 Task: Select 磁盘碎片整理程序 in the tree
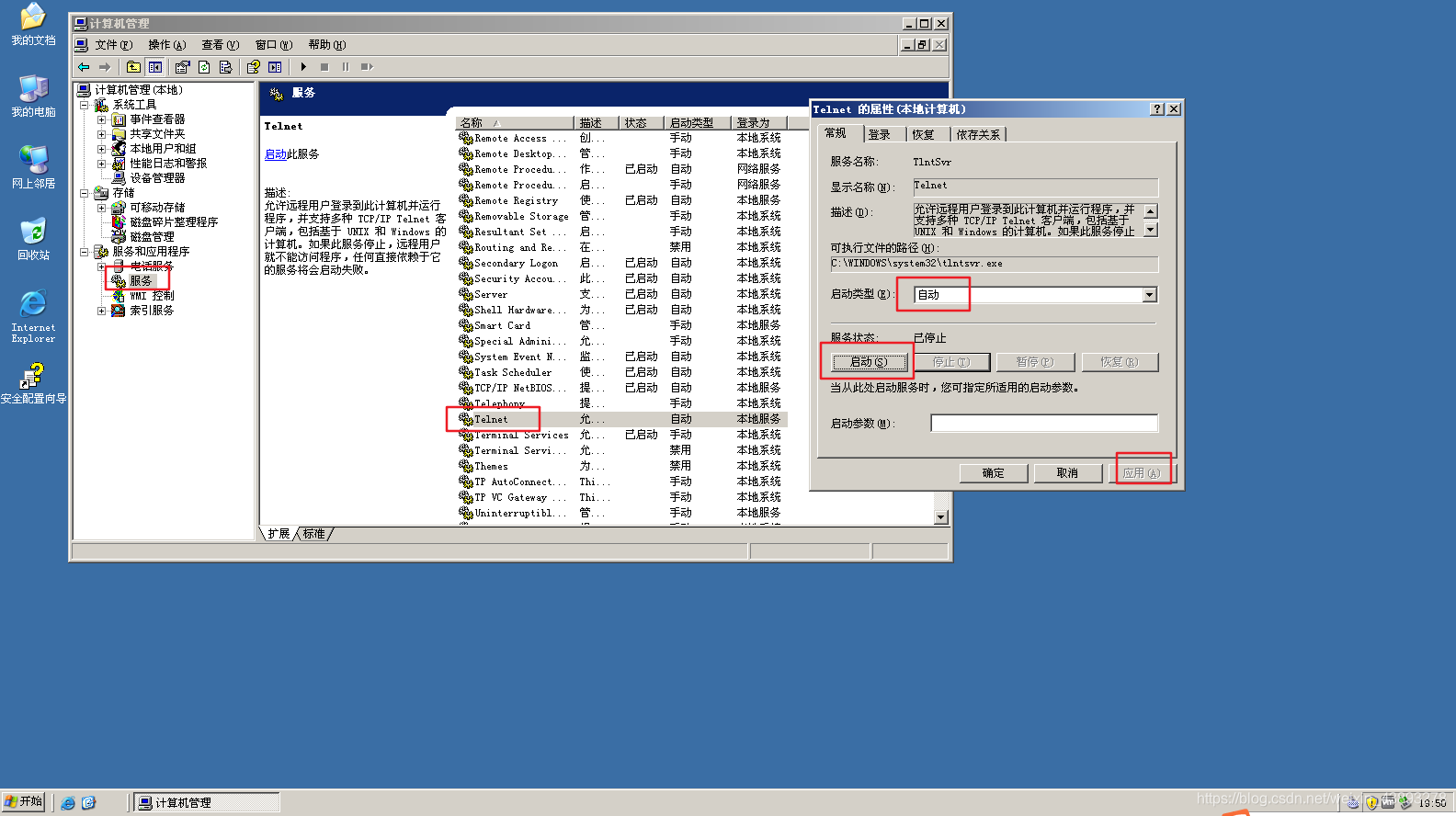coord(174,222)
